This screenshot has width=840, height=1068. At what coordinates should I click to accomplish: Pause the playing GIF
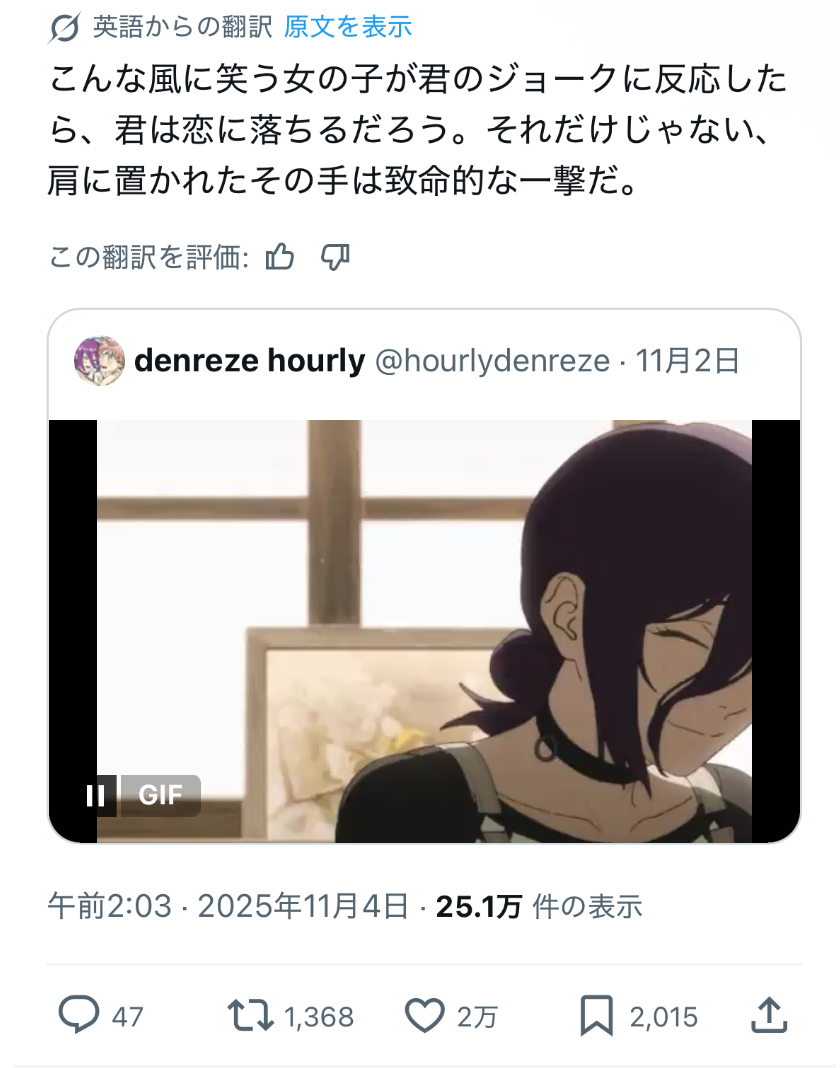click(96, 795)
